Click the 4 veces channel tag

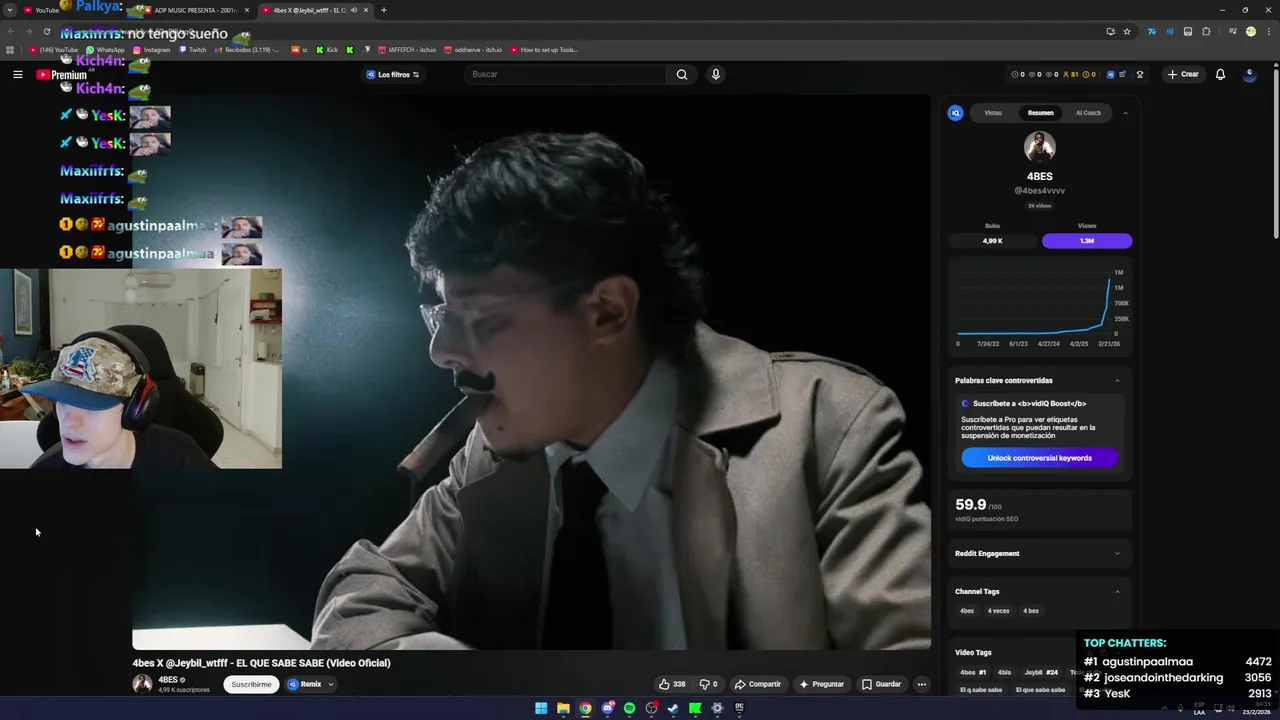(x=998, y=611)
